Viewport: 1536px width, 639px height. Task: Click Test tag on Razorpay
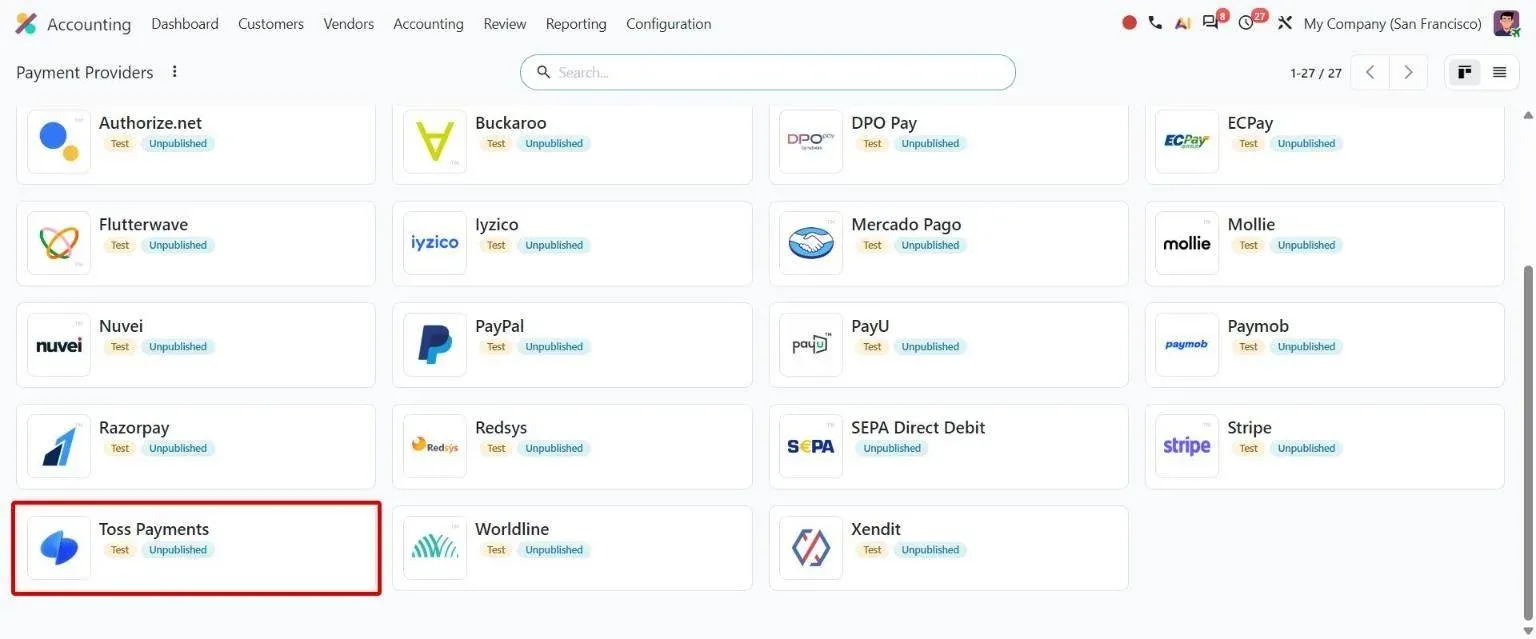(120, 448)
